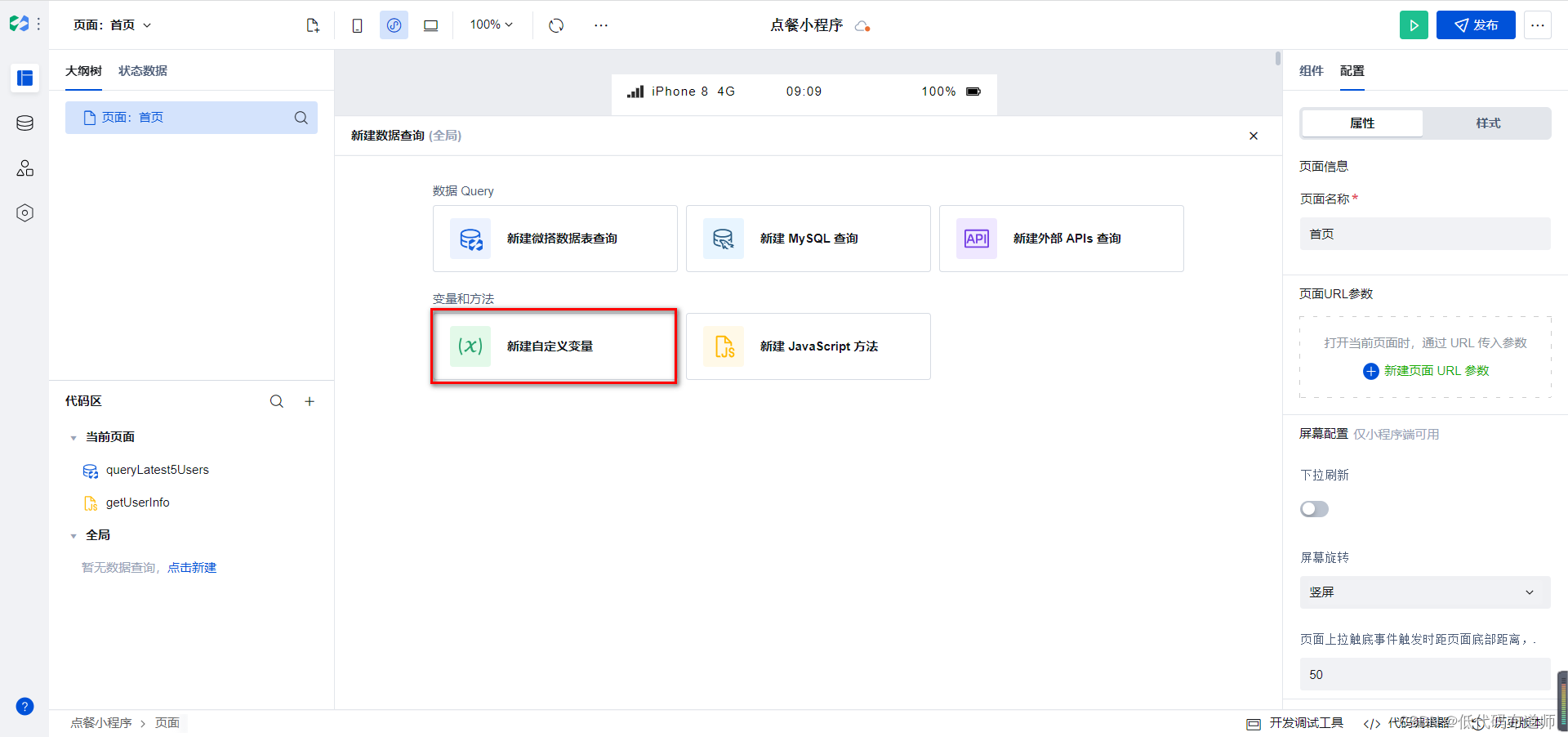Open the 100% zoom dropdown
Viewport: 1568px width, 737px height.
coord(491,25)
